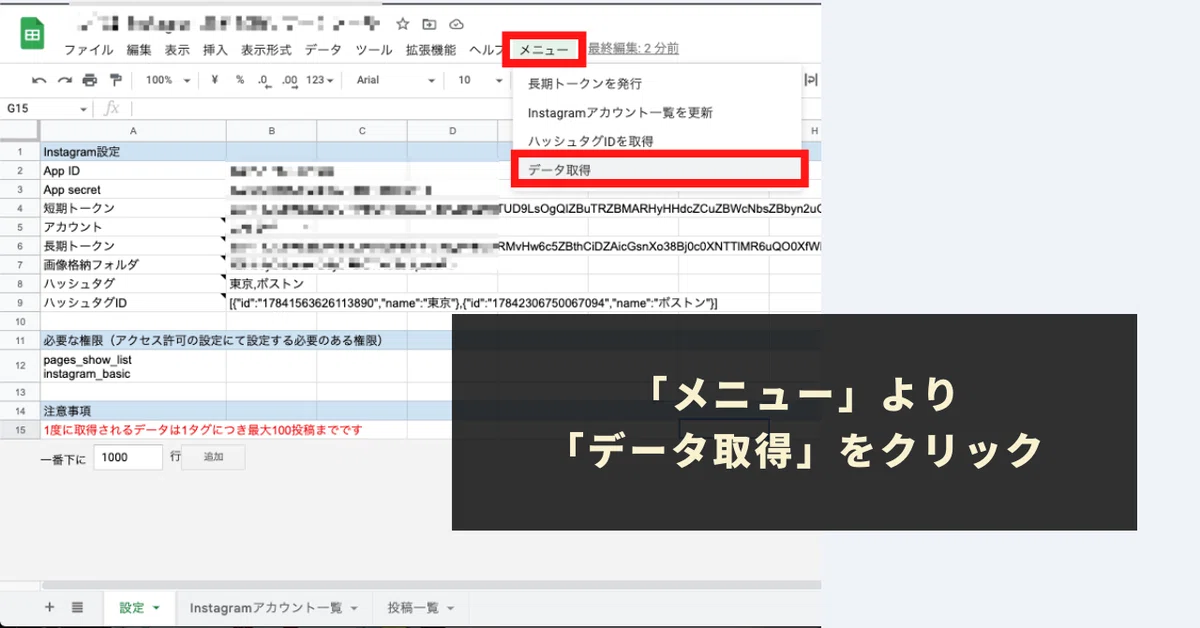The image size is (1200, 628).
Task: Select column B header
Action: point(271,131)
